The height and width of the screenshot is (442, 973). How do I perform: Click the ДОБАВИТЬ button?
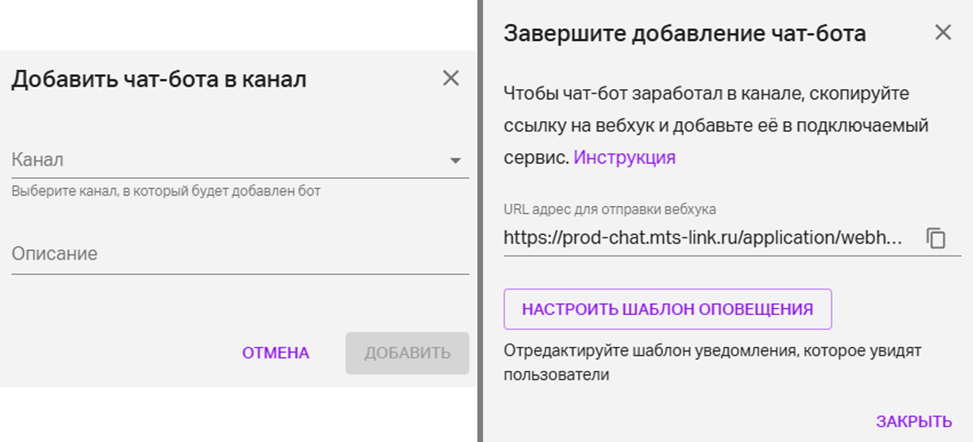pyautogui.click(x=407, y=353)
